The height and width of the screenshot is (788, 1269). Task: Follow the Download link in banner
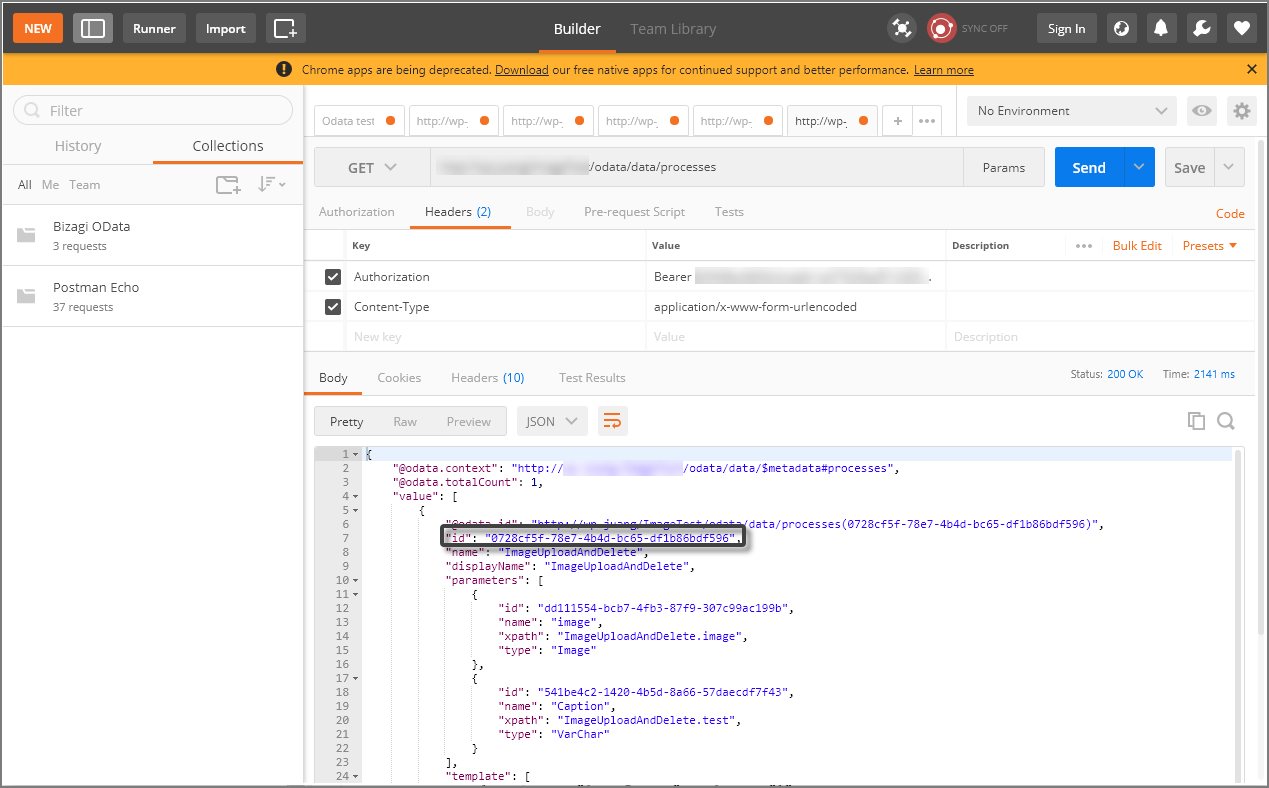point(522,70)
